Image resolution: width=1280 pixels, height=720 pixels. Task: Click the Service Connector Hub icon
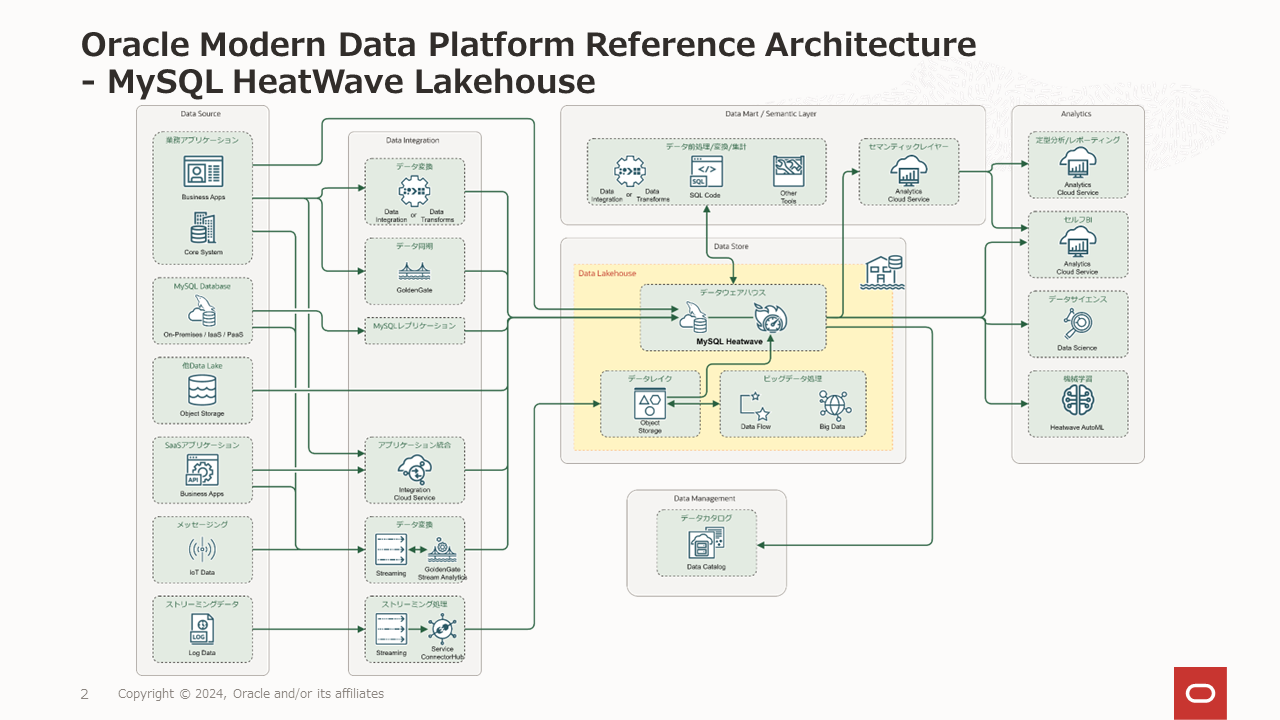pyautogui.click(x=443, y=630)
